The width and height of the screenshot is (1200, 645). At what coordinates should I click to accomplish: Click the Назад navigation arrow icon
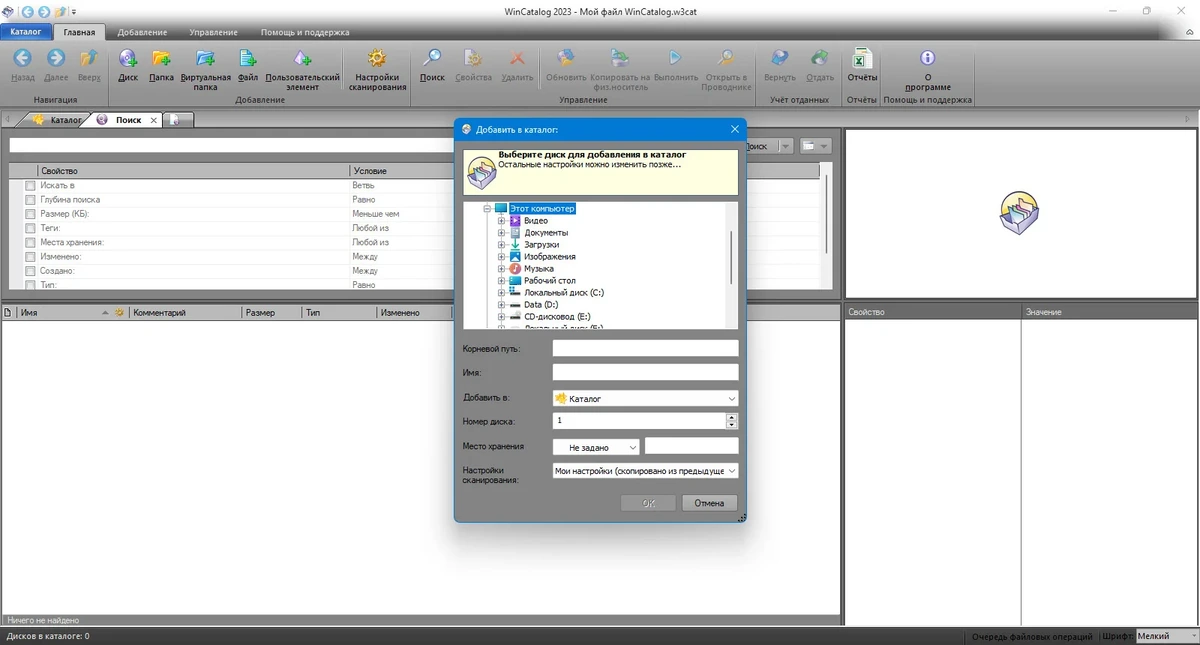point(22,58)
